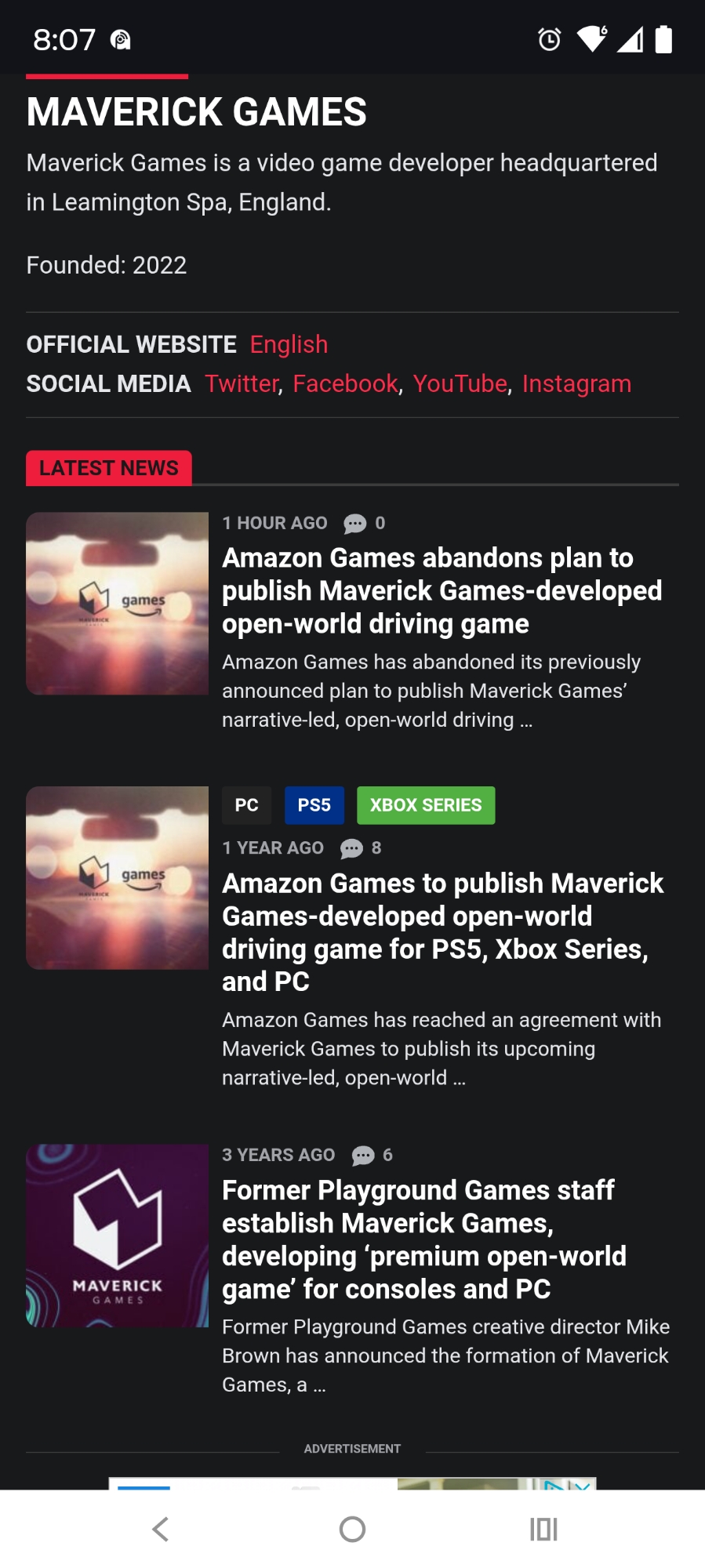This screenshot has height=1568, width=705.
Task: Open the Instagram social link
Action: coord(576,383)
